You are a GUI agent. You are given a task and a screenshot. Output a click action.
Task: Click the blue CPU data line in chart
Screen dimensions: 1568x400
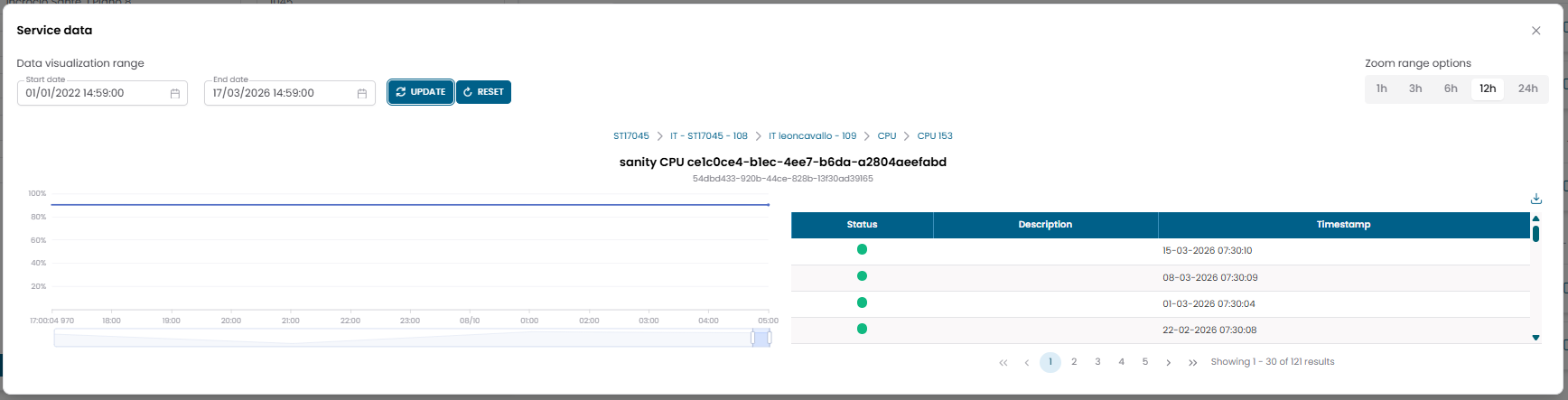tap(410, 205)
